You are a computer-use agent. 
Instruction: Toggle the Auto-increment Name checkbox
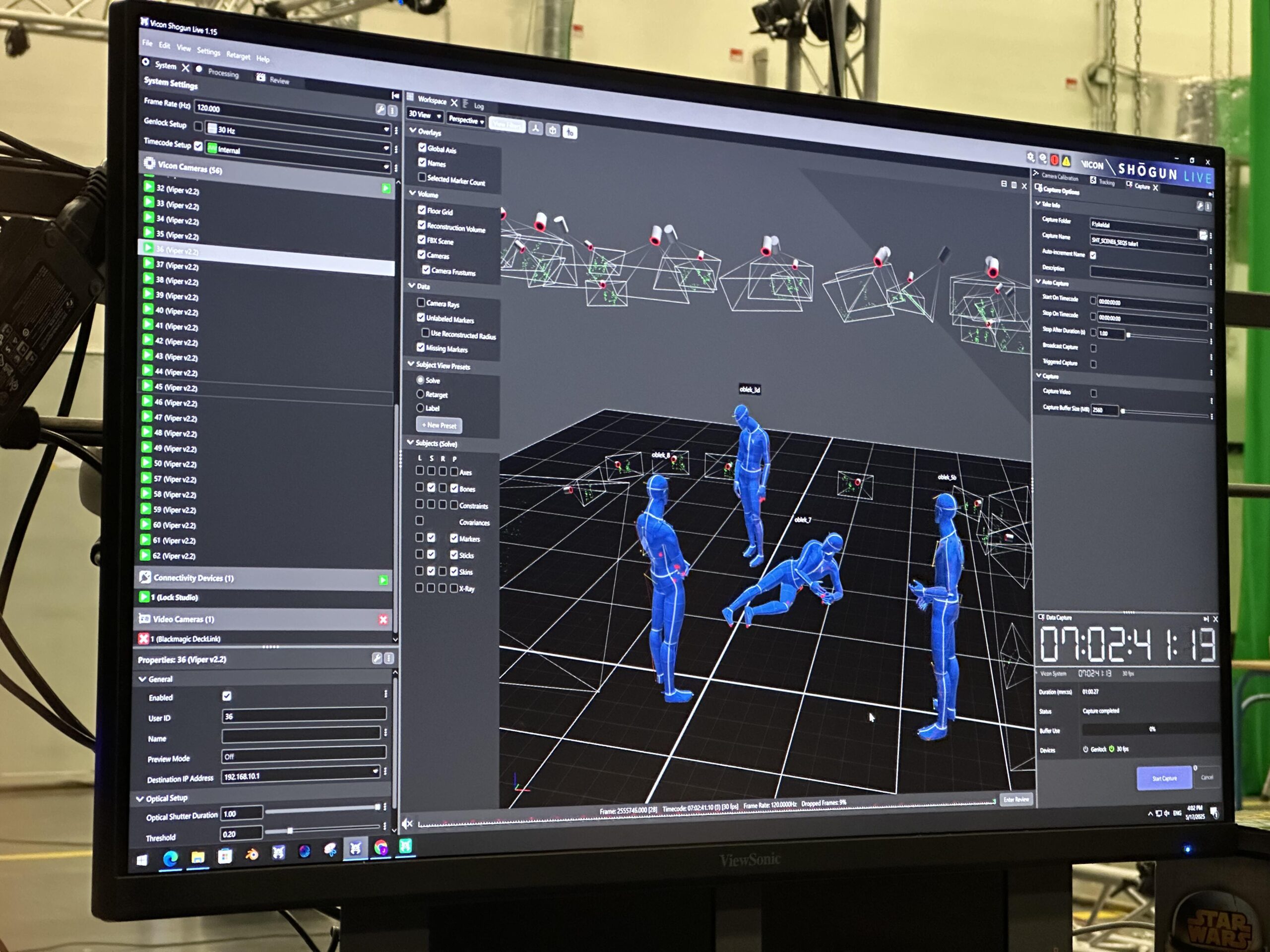(1092, 254)
